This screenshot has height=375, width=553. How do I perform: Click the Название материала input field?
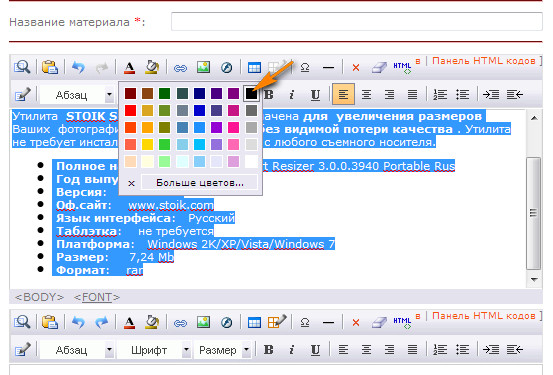click(x=357, y=22)
